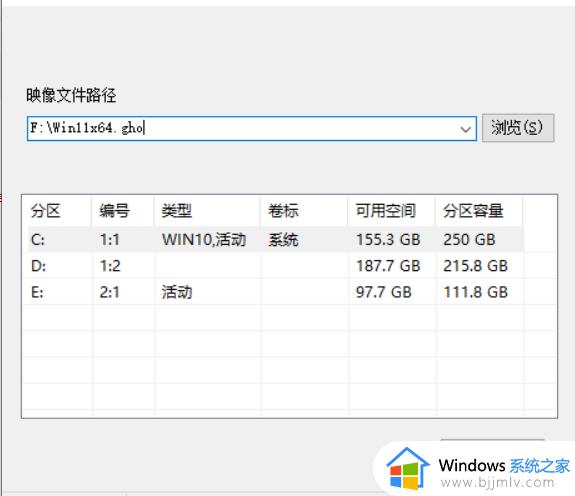The height and width of the screenshot is (496, 575).
Task: Click the 浏览(S) browse button
Action: pyautogui.click(x=518, y=128)
